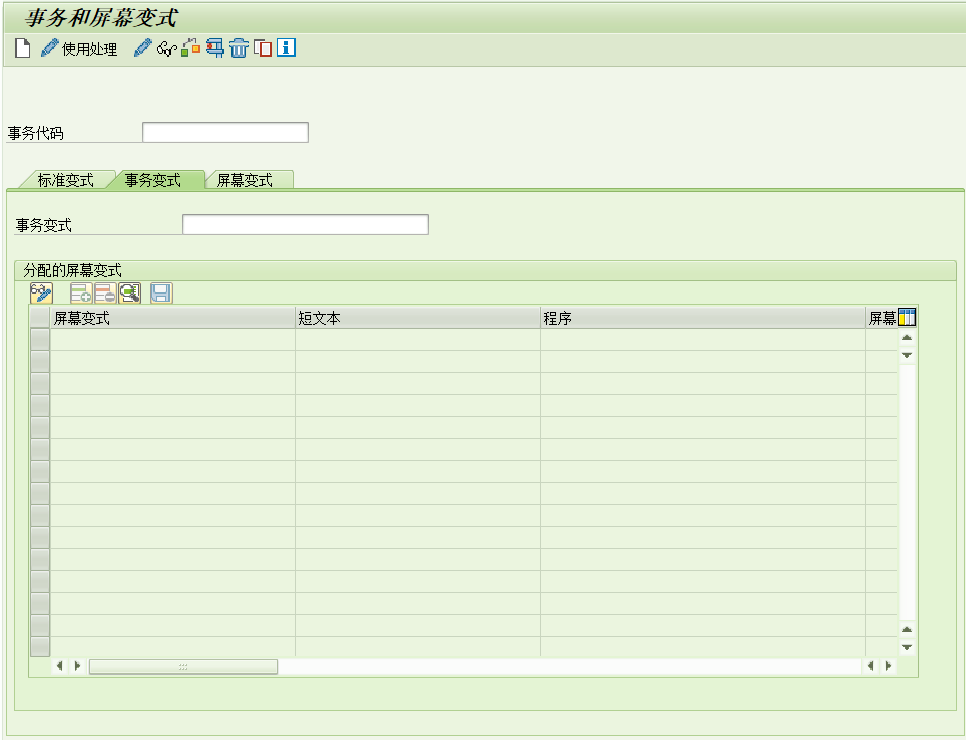This screenshot has height=740, width=966.
Task: Click the horizontal scrollbar thumb
Action: coord(183,666)
